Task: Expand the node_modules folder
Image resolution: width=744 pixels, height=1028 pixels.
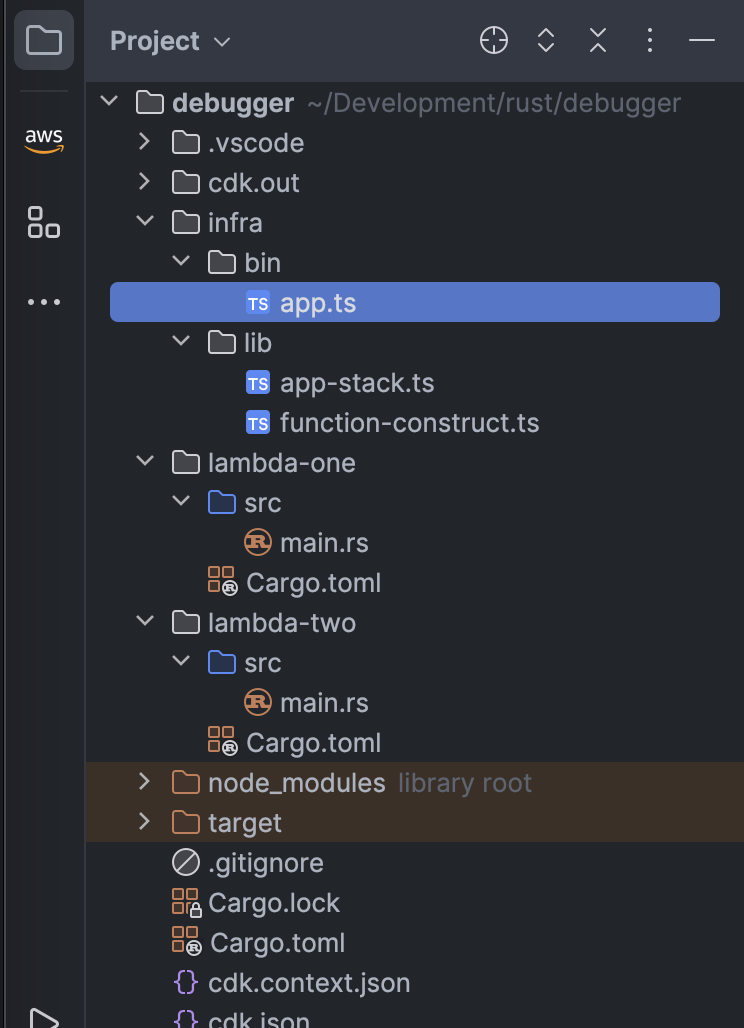Action: click(x=145, y=782)
